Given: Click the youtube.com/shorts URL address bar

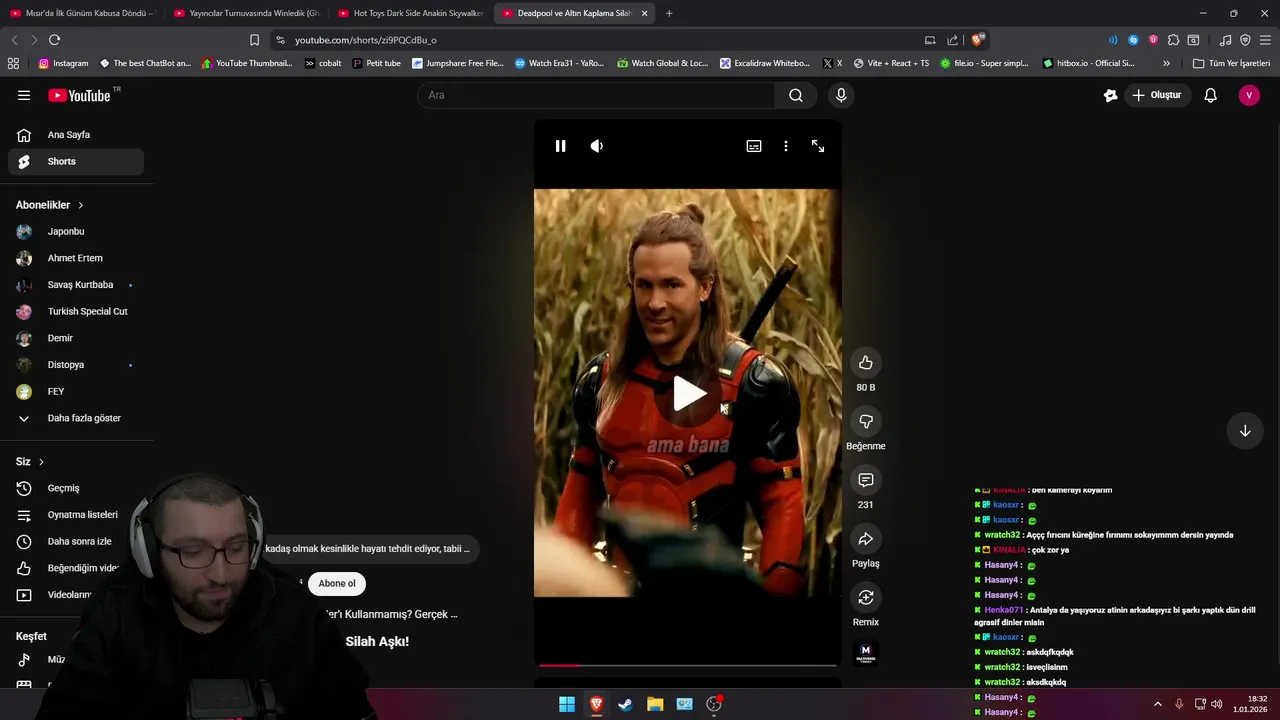Looking at the screenshot, I should click(600, 40).
